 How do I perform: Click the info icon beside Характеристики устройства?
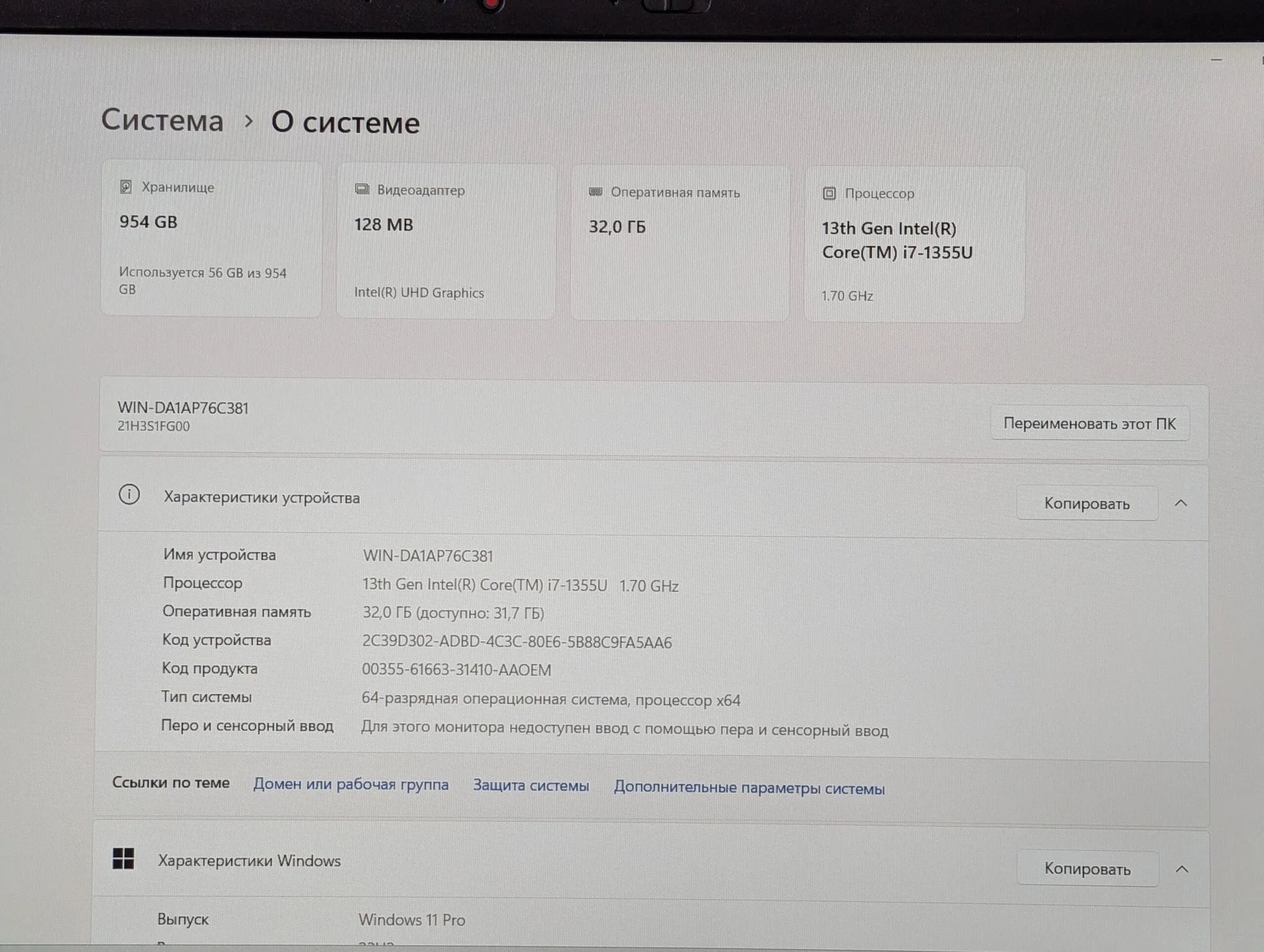pos(130,494)
